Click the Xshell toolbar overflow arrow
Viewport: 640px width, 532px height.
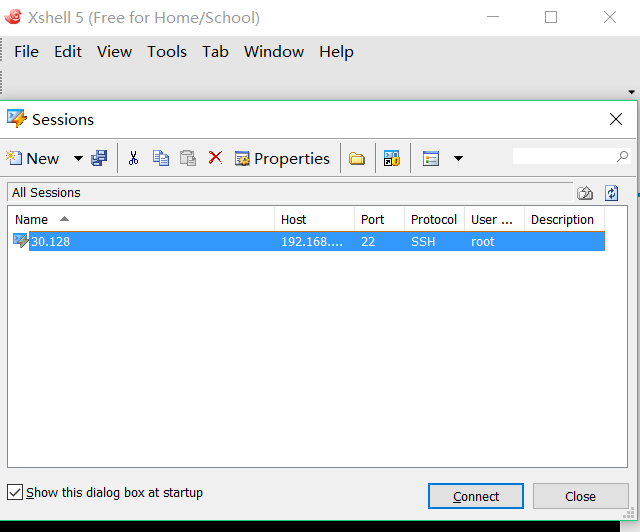coord(631,92)
